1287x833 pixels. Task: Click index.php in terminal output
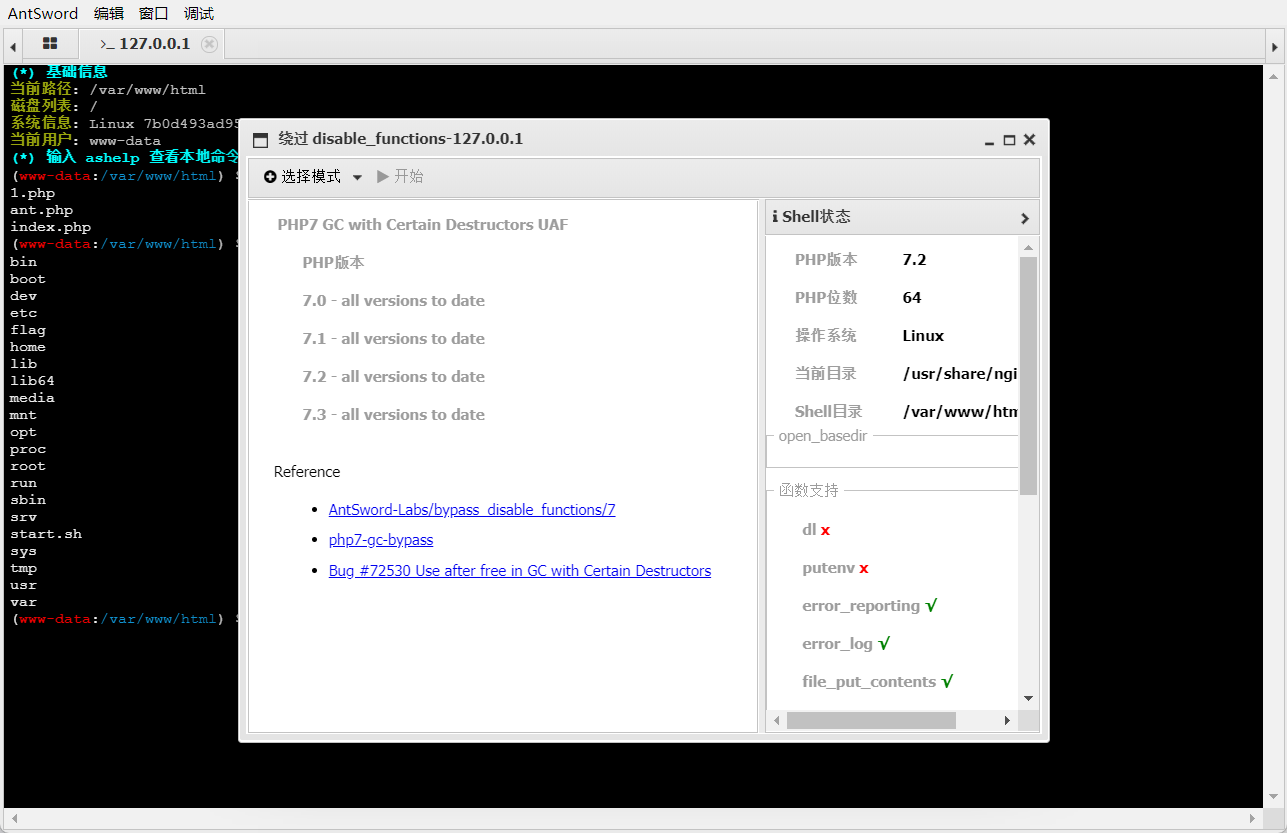[50, 227]
